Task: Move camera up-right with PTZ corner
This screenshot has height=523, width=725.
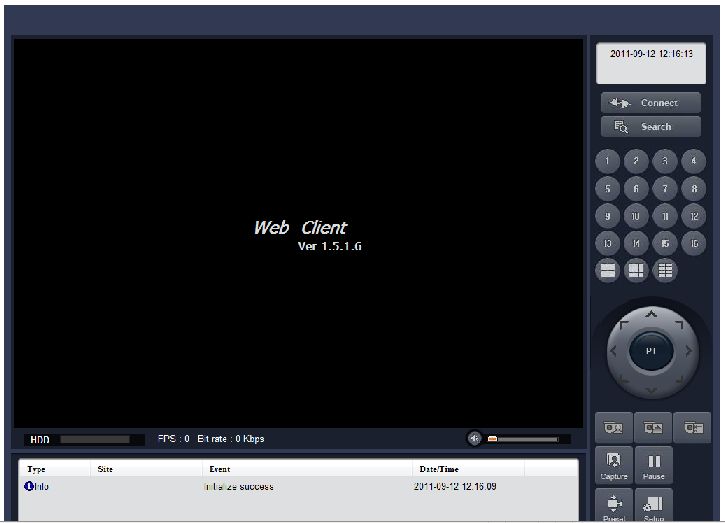Action: 679,325
